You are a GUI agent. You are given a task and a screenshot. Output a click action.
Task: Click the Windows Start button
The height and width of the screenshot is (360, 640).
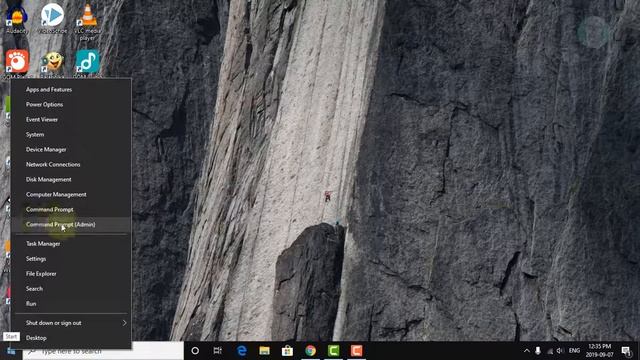[11, 351]
